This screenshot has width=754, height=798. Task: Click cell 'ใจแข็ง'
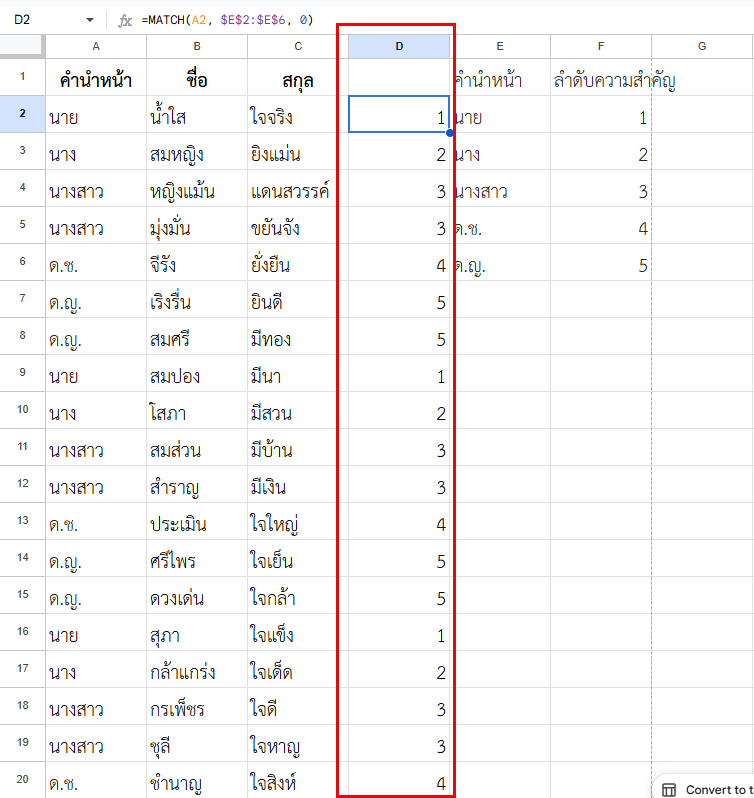(x=298, y=632)
